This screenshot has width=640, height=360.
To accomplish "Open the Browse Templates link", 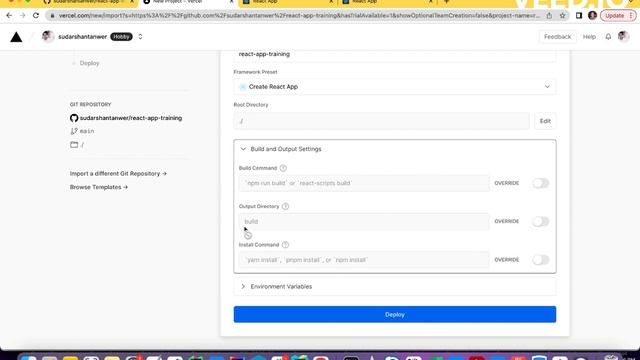I will 99,187.
